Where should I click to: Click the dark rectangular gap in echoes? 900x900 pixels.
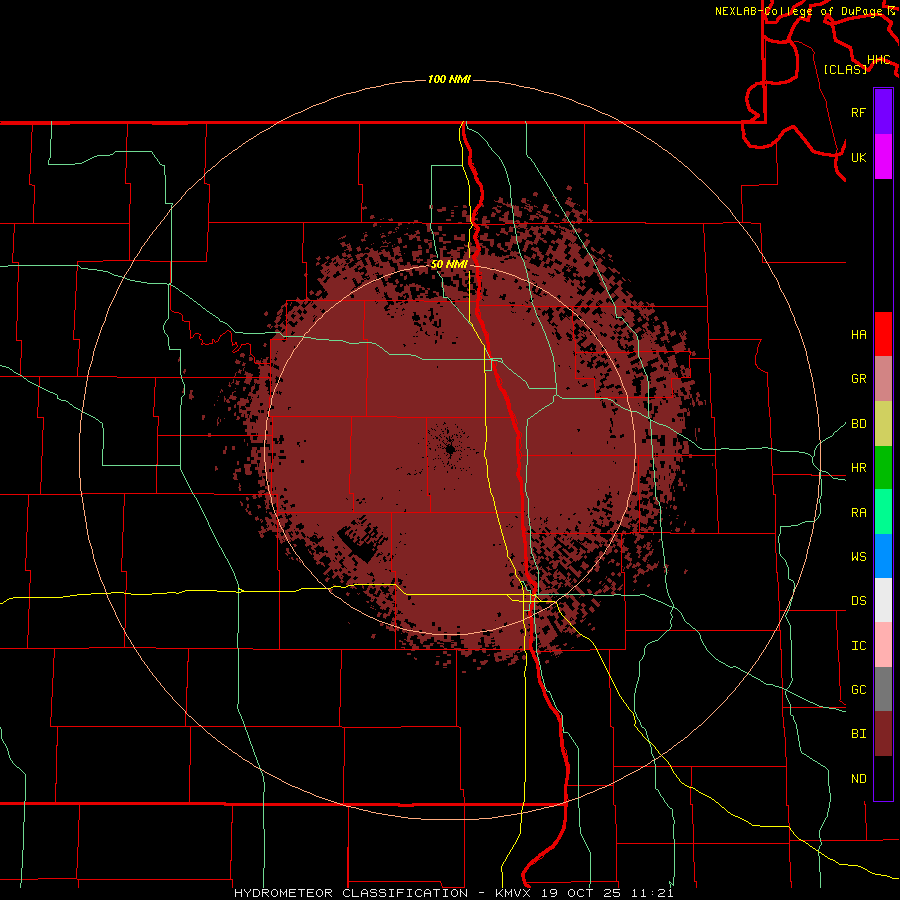pyautogui.click(x=360, y=539)
